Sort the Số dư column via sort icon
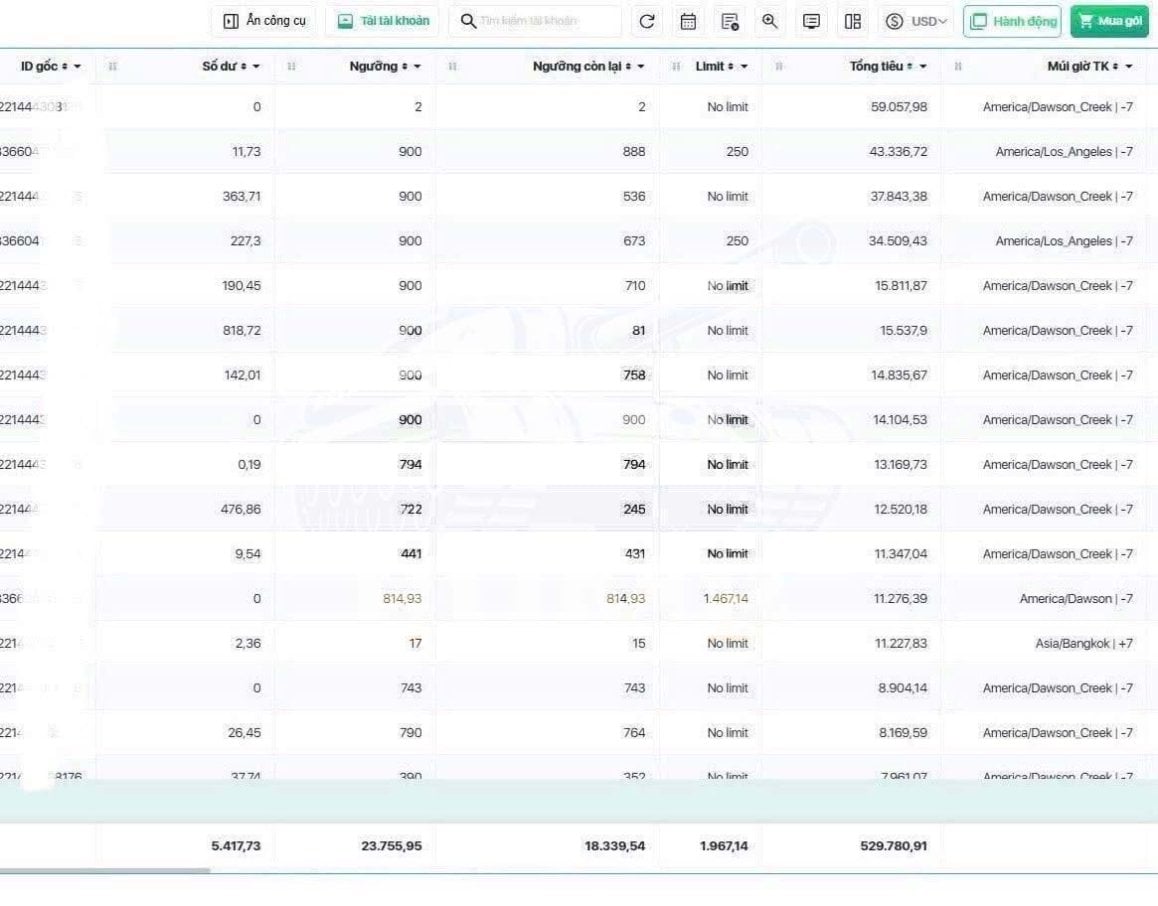This screenshot has height=906, width=1158. (244, 66)
